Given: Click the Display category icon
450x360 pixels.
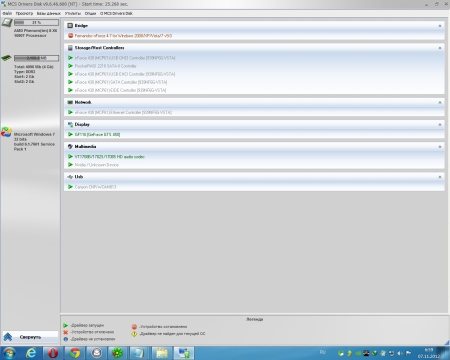Looking at the screenshot, I should (70, 124).
